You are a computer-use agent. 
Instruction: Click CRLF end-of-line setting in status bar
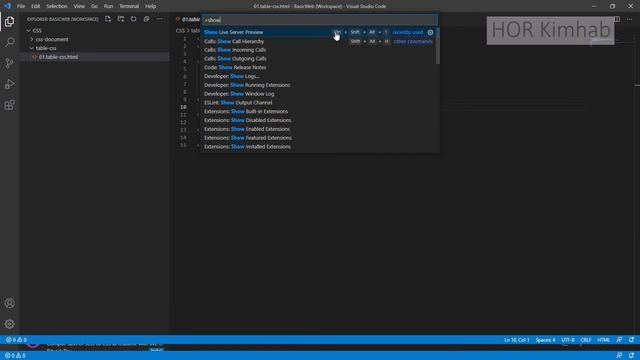click(x=586, y=340)
